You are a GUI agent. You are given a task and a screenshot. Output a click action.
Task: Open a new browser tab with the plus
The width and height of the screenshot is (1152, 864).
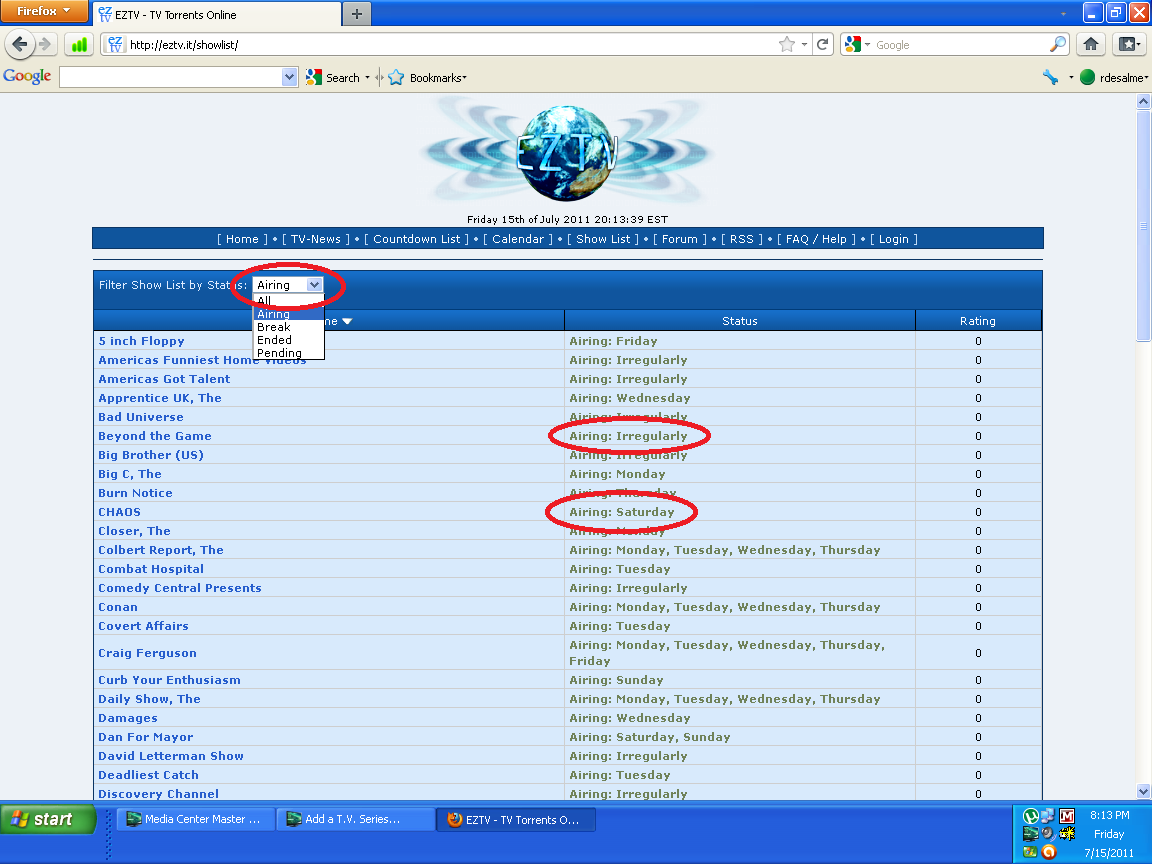(356, 15)
